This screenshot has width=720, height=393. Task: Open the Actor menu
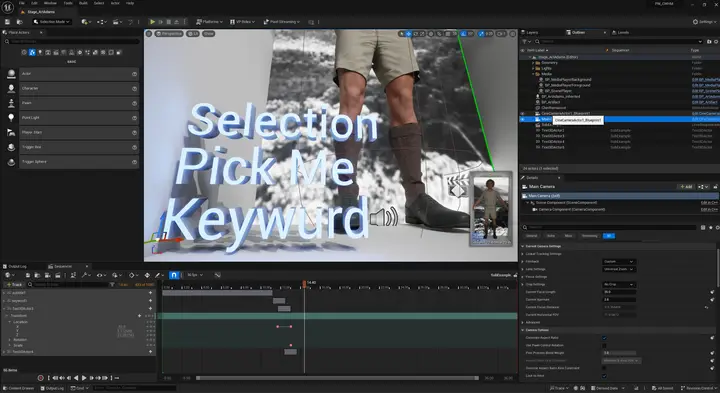click(115, 3)
